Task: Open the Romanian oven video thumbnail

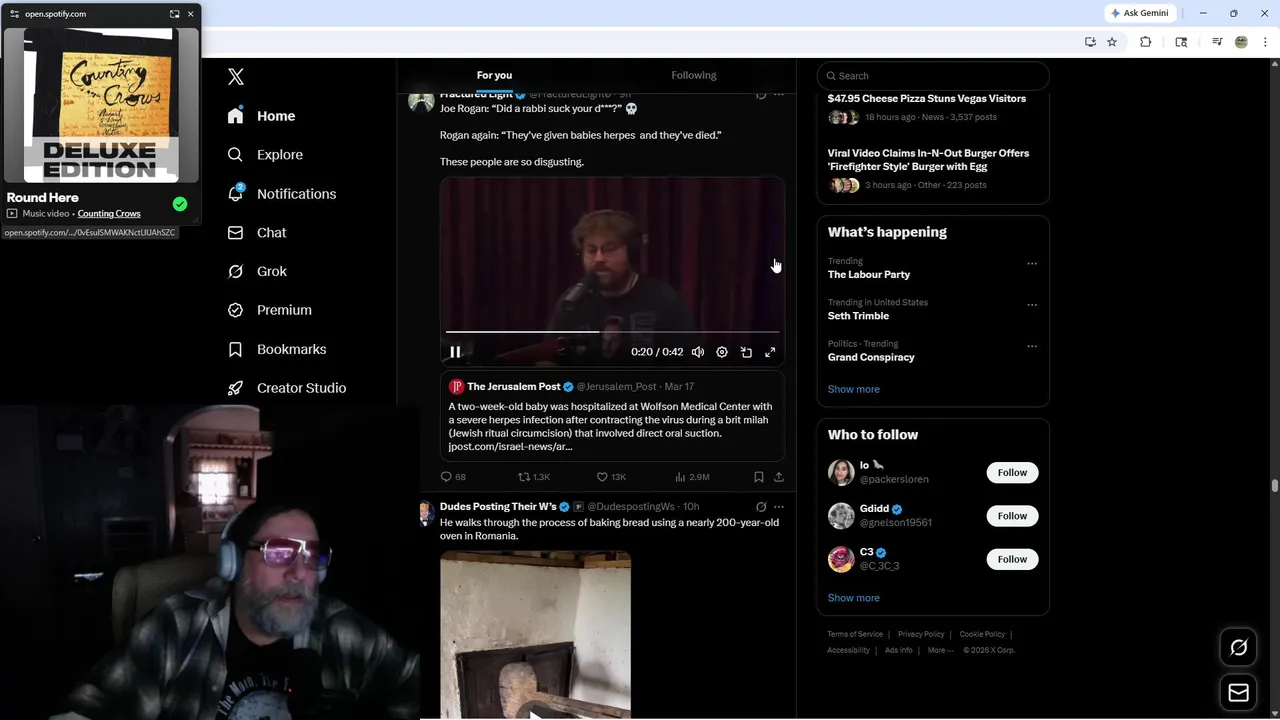Action: point(536,634)
